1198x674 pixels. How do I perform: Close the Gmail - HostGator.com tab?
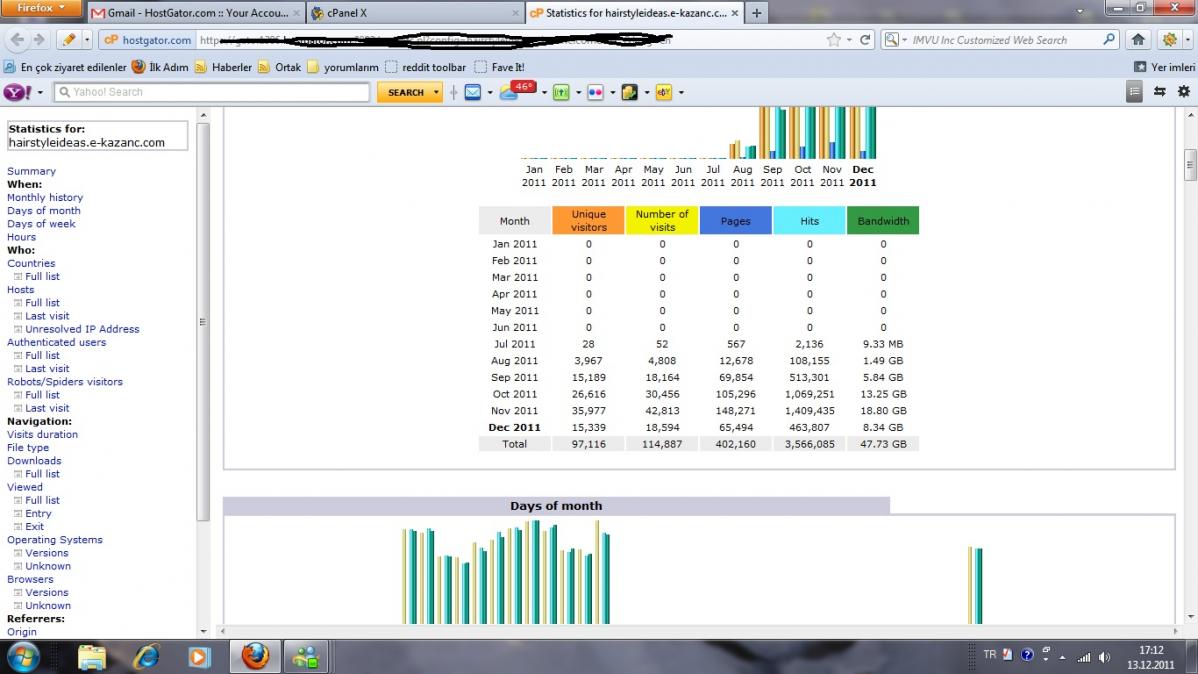click(x=296, y=13)
